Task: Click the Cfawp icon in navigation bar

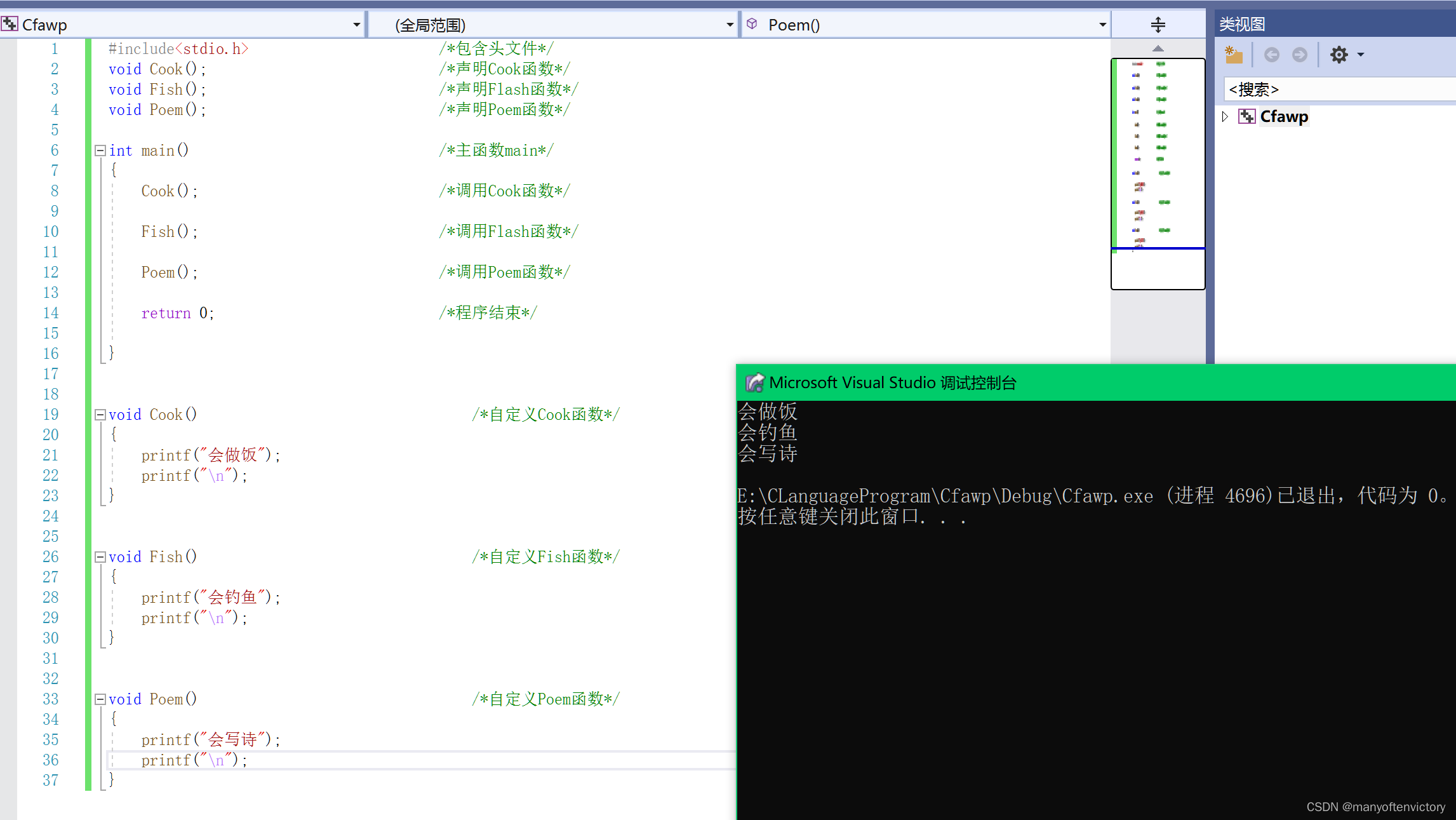Action: pyautogui.click(x=10, y=25)
